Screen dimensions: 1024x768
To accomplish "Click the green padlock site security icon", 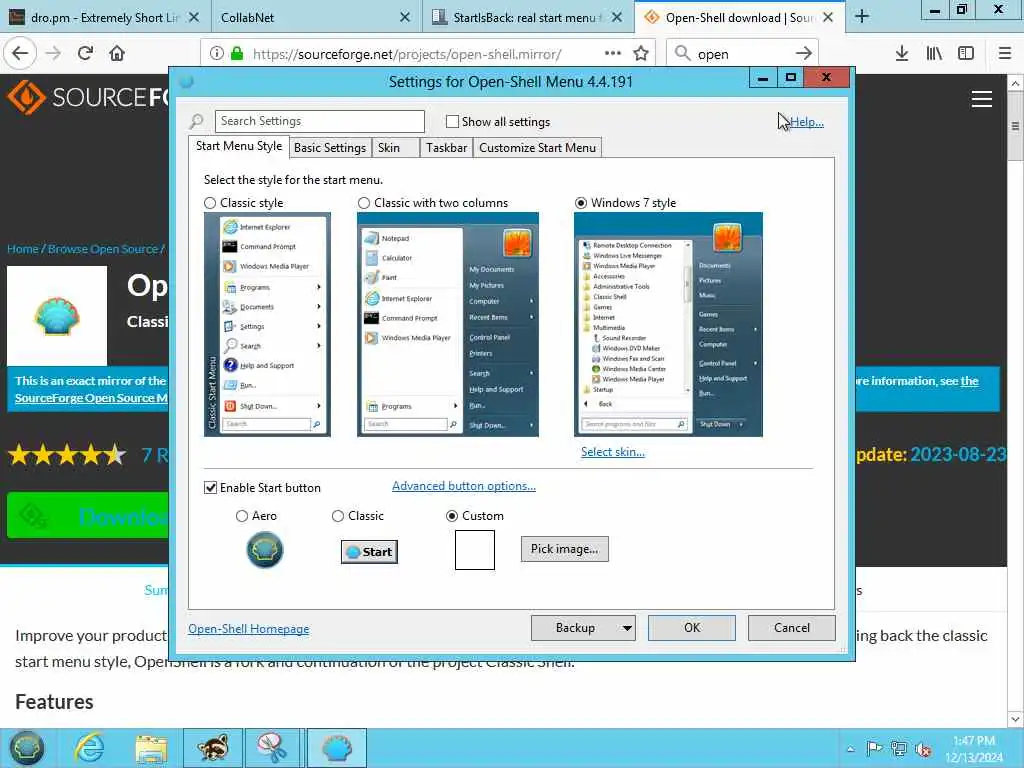I will coord(238,54).
